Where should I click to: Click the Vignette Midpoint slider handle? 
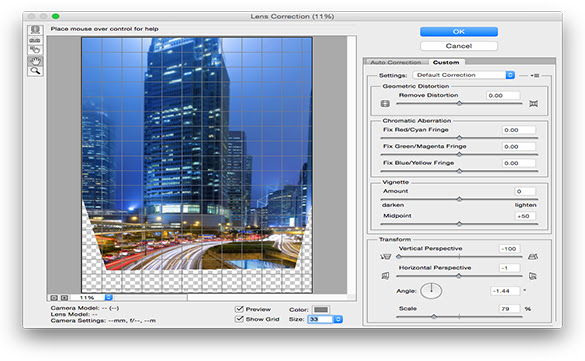[459, 224]
